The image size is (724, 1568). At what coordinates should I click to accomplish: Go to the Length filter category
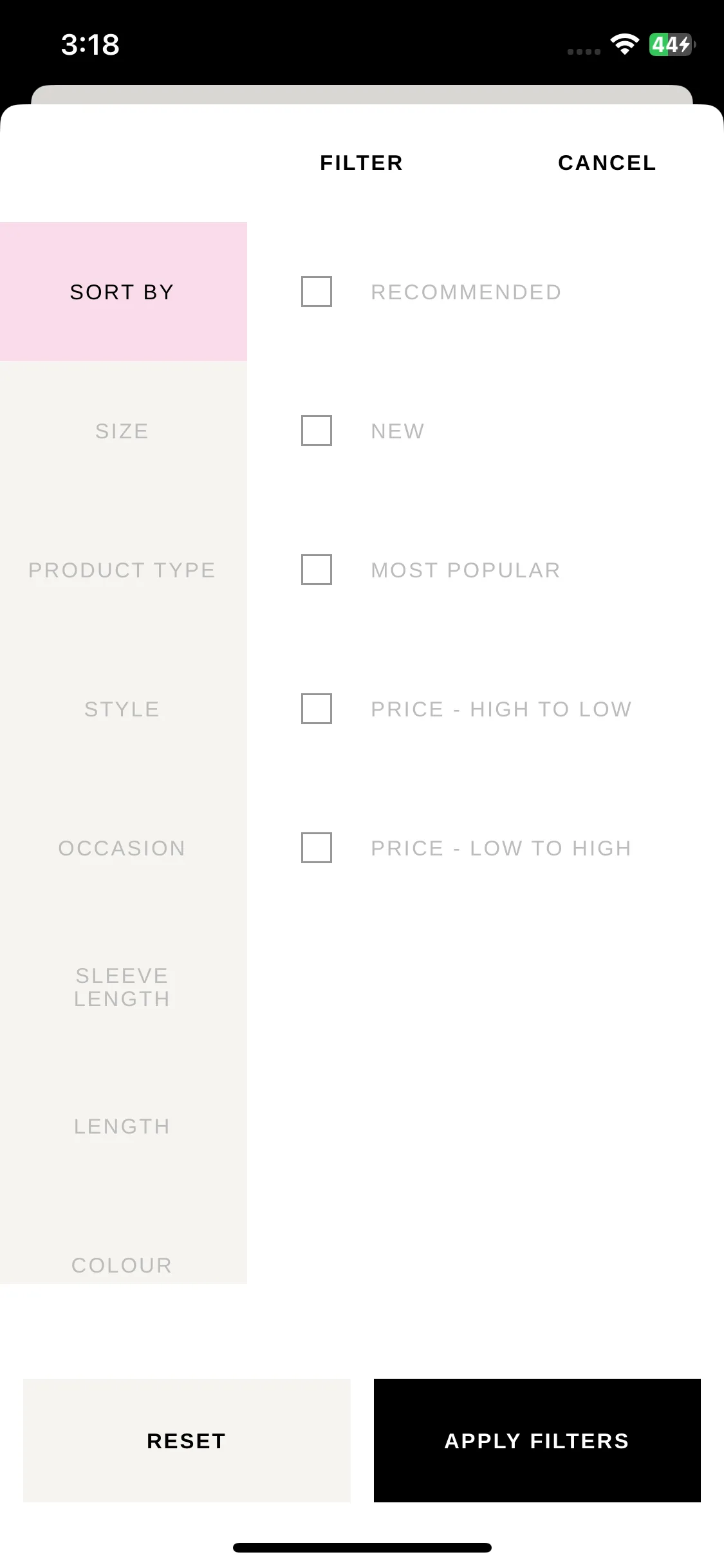[x=124, y=1126]
